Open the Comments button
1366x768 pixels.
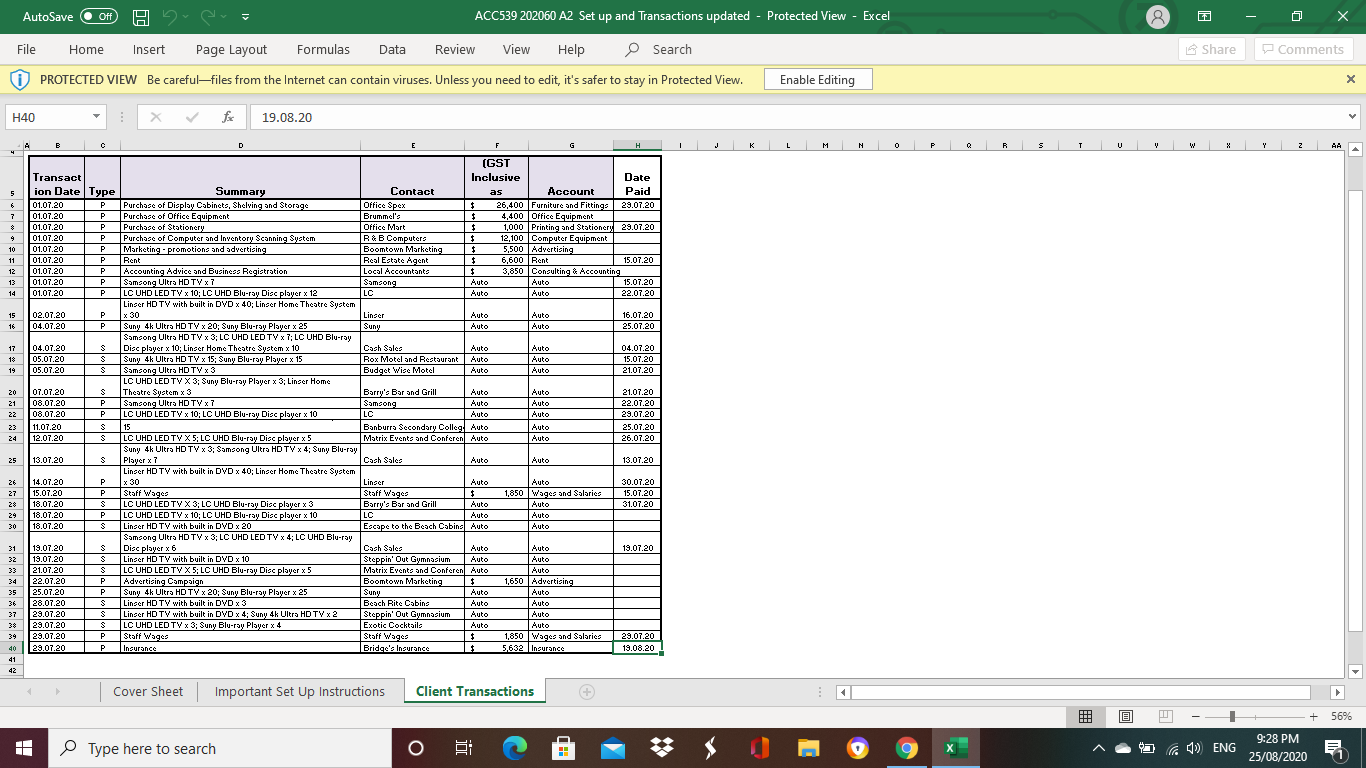[1303, 49]
